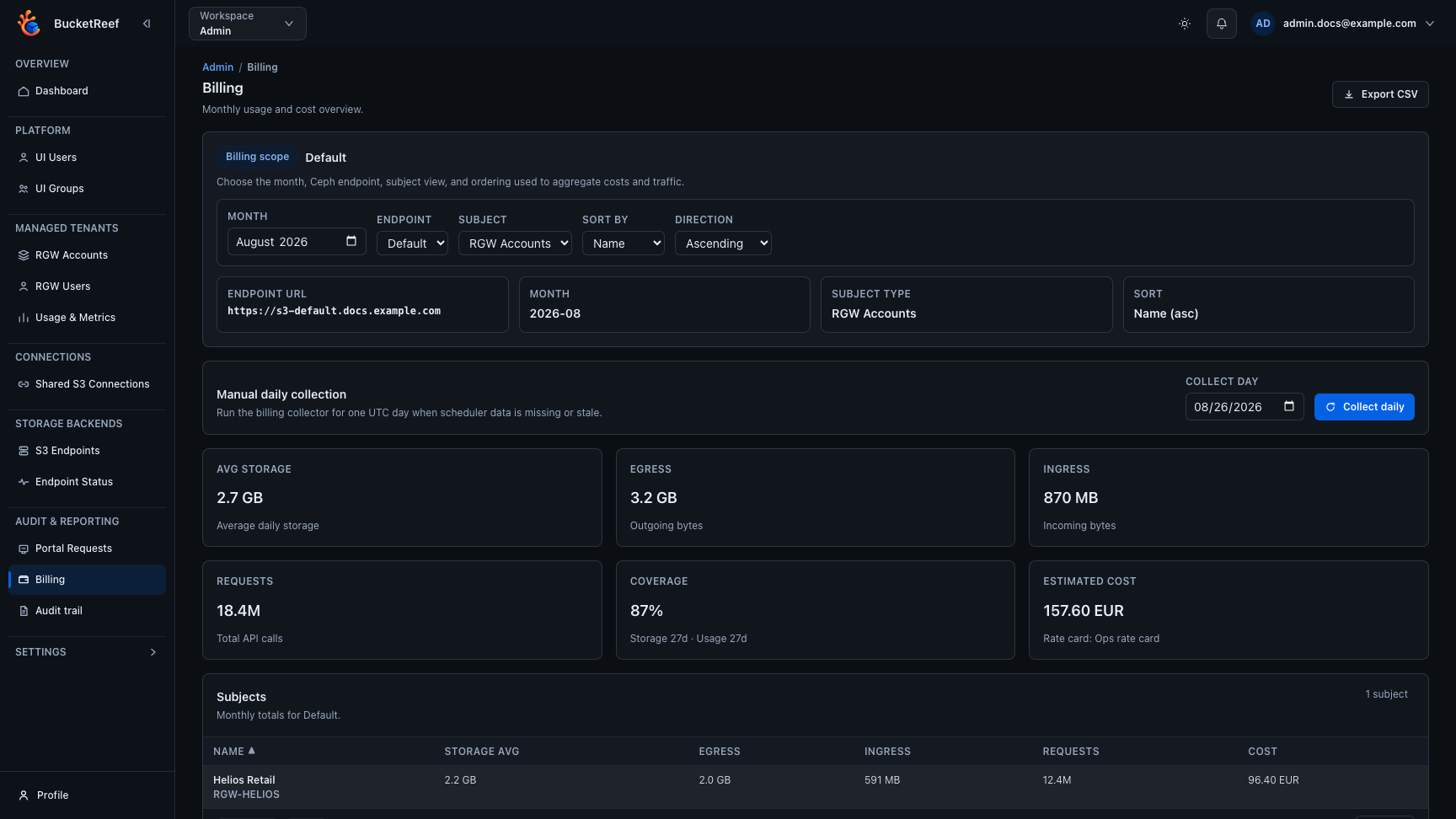
Task: Collapse the sidebar with the arrow icon
Action: click(147, 24)
